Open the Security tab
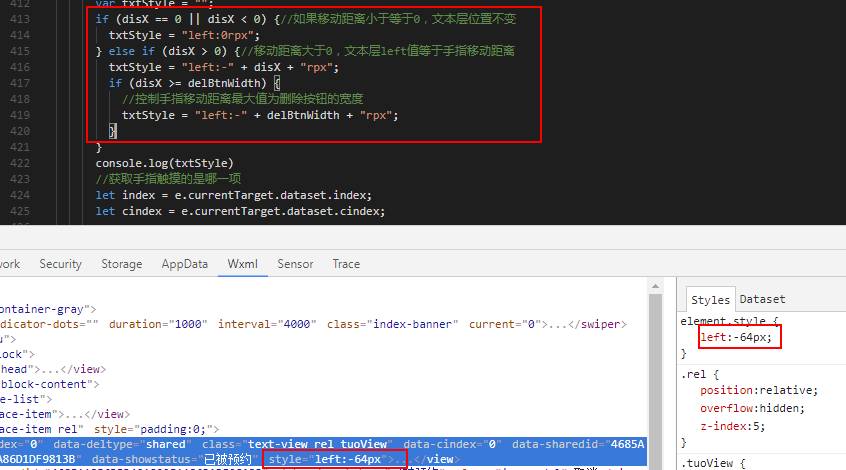This screenshot has width=846, height=470. 60,264
